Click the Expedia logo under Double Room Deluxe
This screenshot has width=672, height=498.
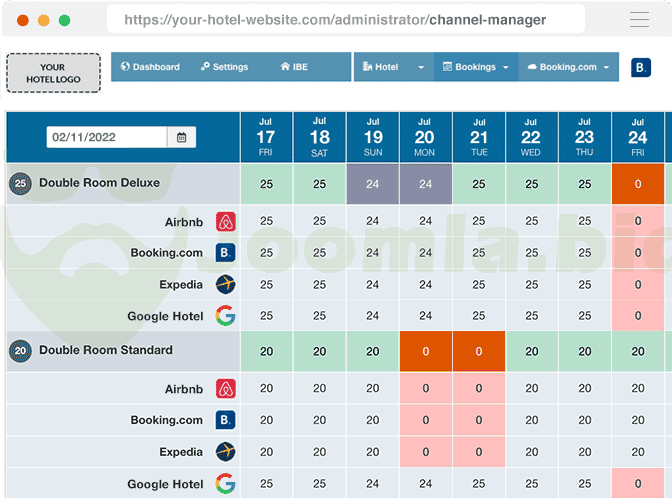(x=225, y=284)
